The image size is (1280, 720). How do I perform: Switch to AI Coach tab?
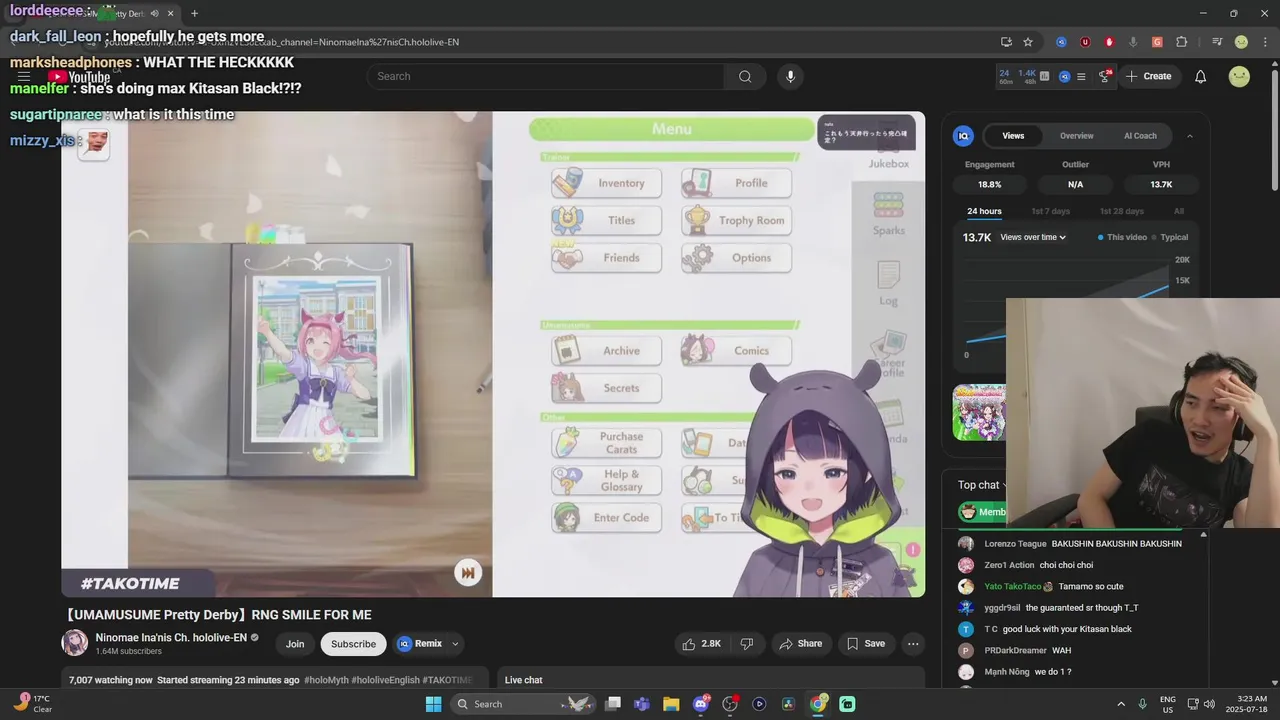point(1140,136)
